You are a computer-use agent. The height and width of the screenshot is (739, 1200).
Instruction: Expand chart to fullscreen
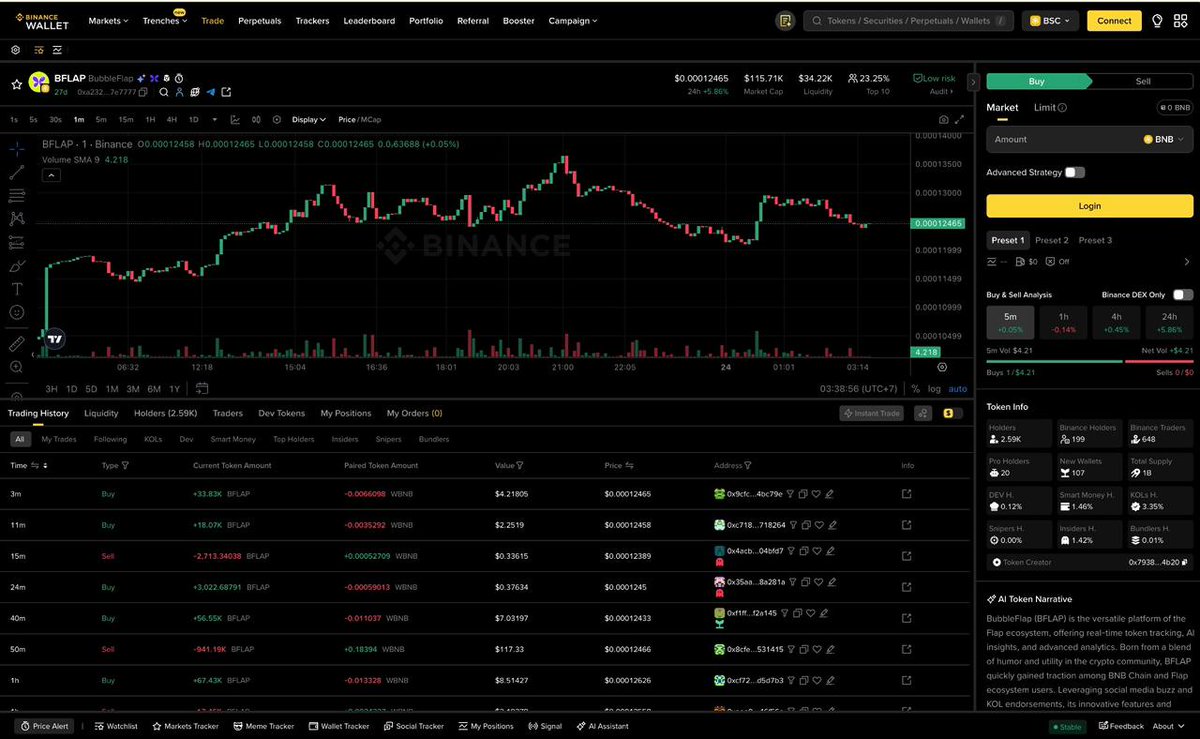click(961, 119)
